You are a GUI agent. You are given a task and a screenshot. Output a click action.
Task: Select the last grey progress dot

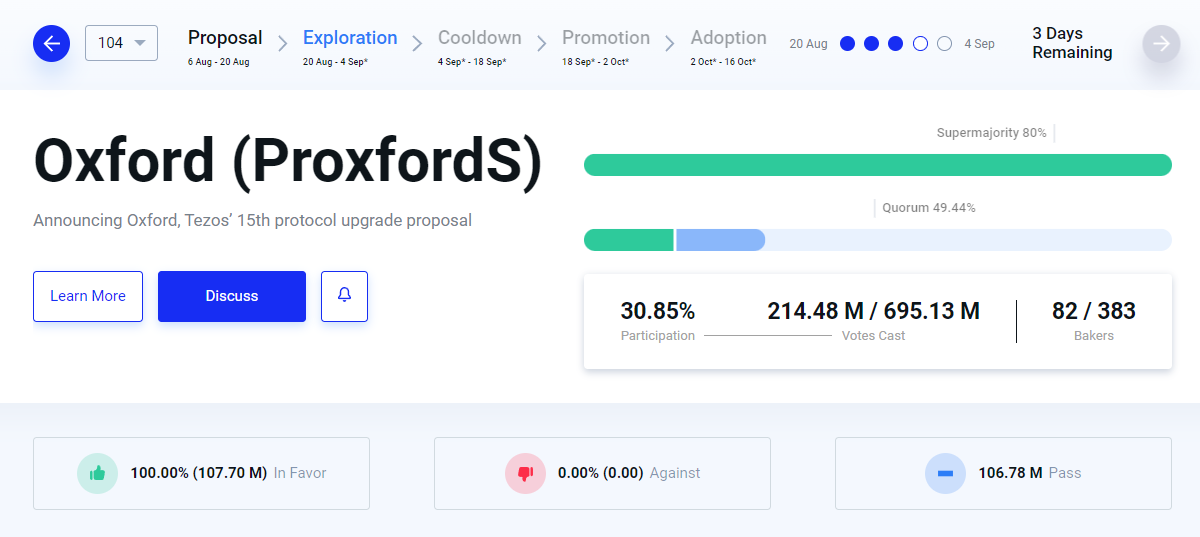(944, 44)
